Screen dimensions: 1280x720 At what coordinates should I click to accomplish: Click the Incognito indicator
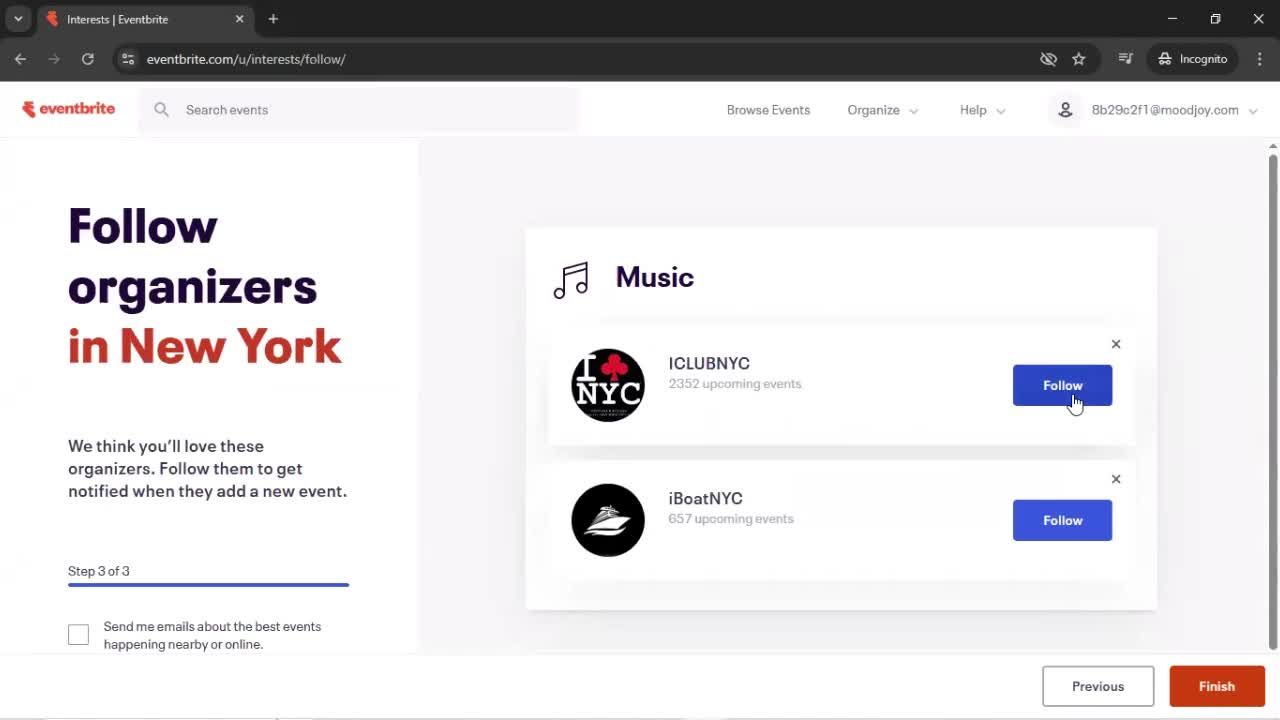[x=1193, y=59]
